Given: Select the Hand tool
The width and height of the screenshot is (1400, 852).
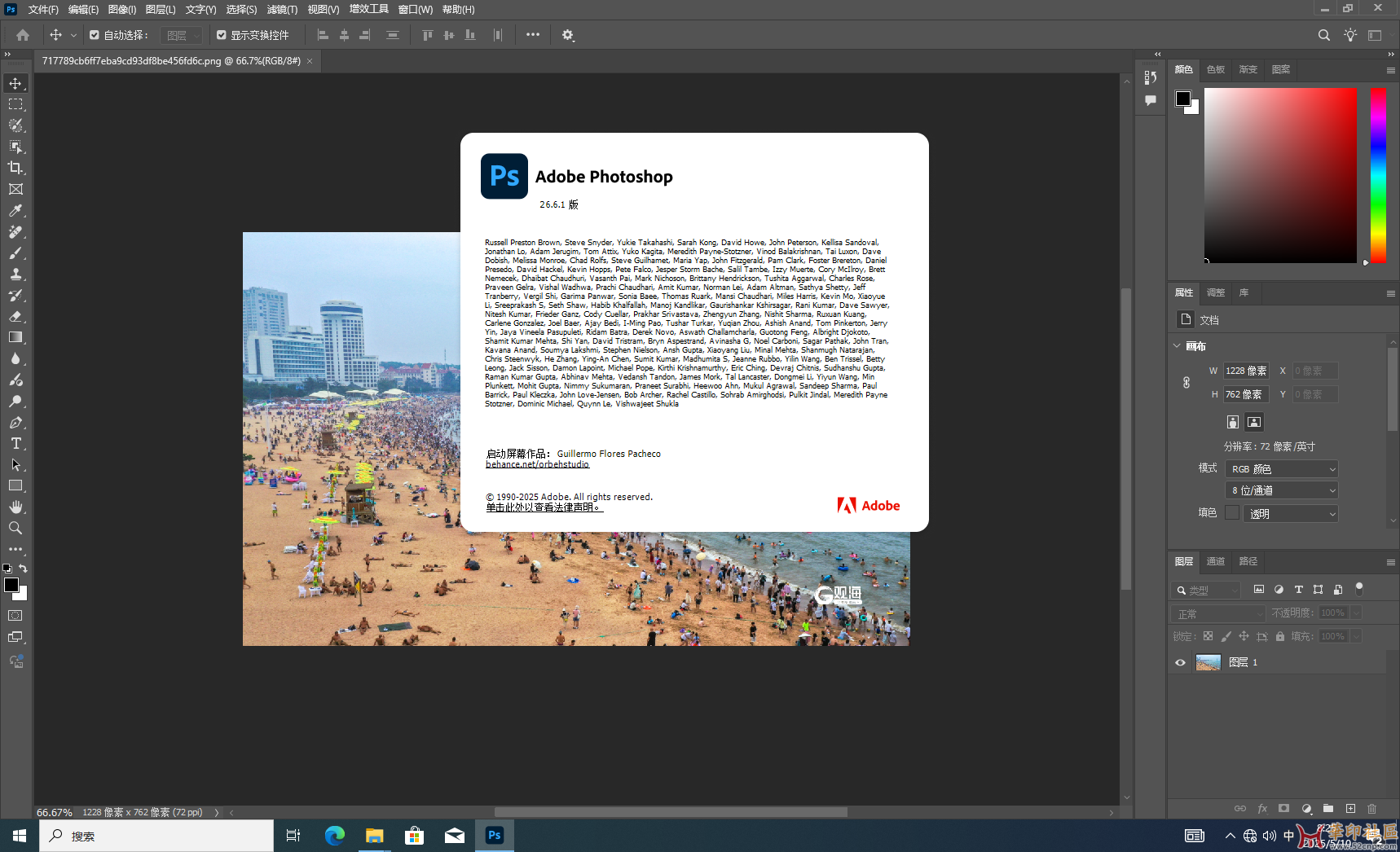Looking at the screenshot, I should [x=15, y=507].
